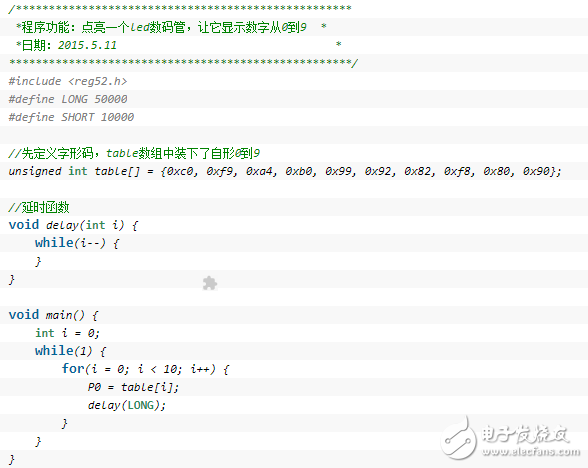Click the elecfans watermark logo icon
This screenshot has height=468, width=588.
458,438
